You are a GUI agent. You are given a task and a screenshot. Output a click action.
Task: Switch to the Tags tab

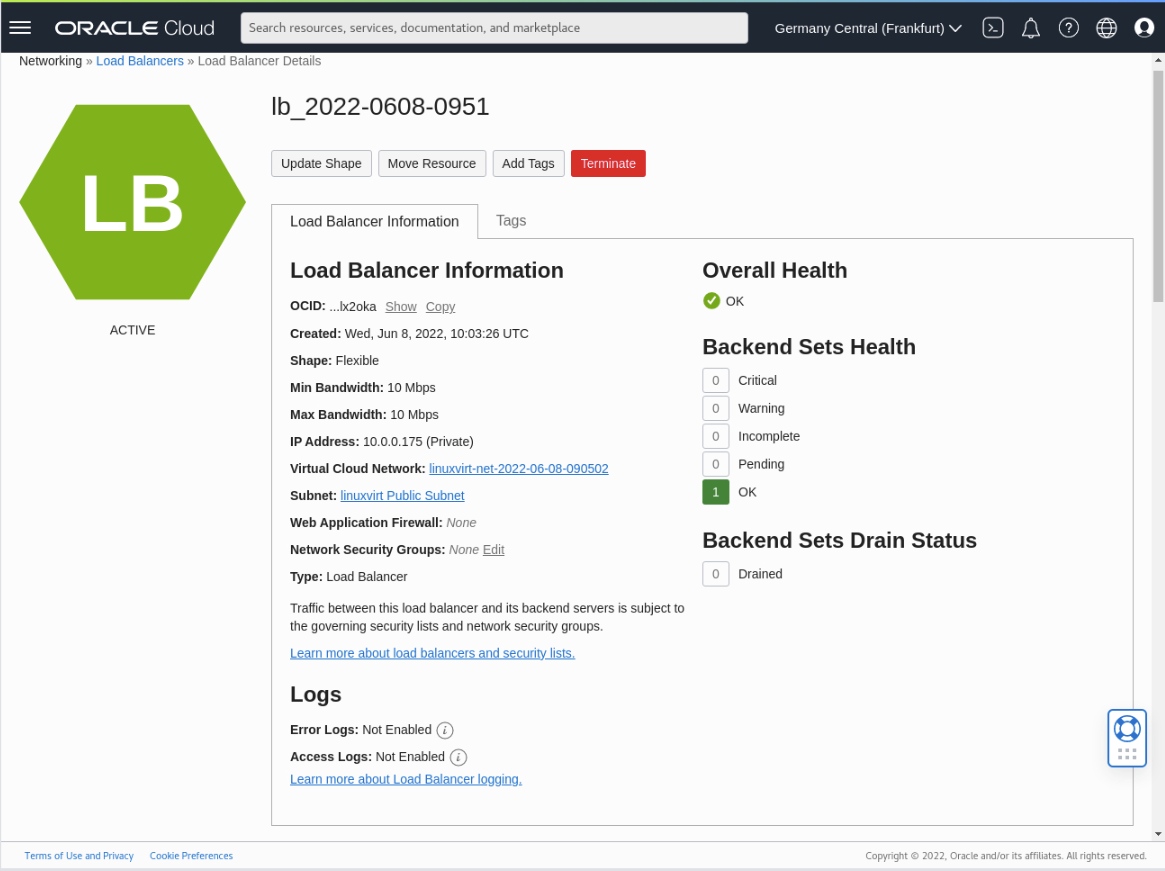pyautogui.click(x=511, y=221)
